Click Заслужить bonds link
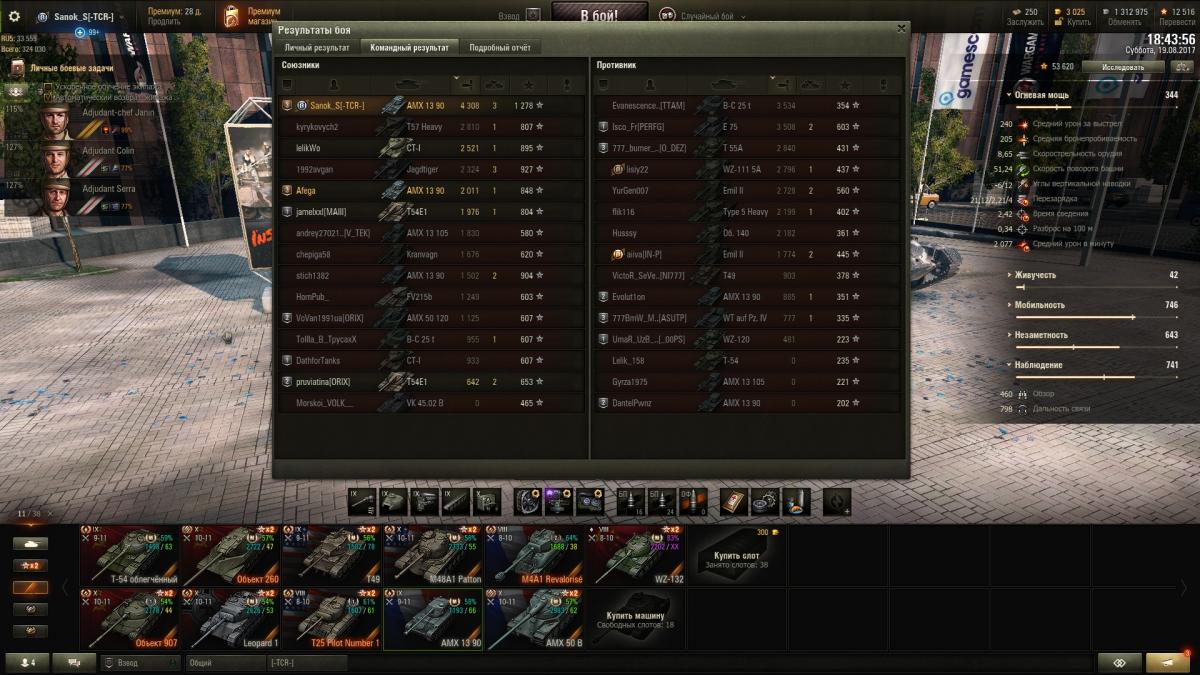The image size is (1200, 675). click(1025, 21)
